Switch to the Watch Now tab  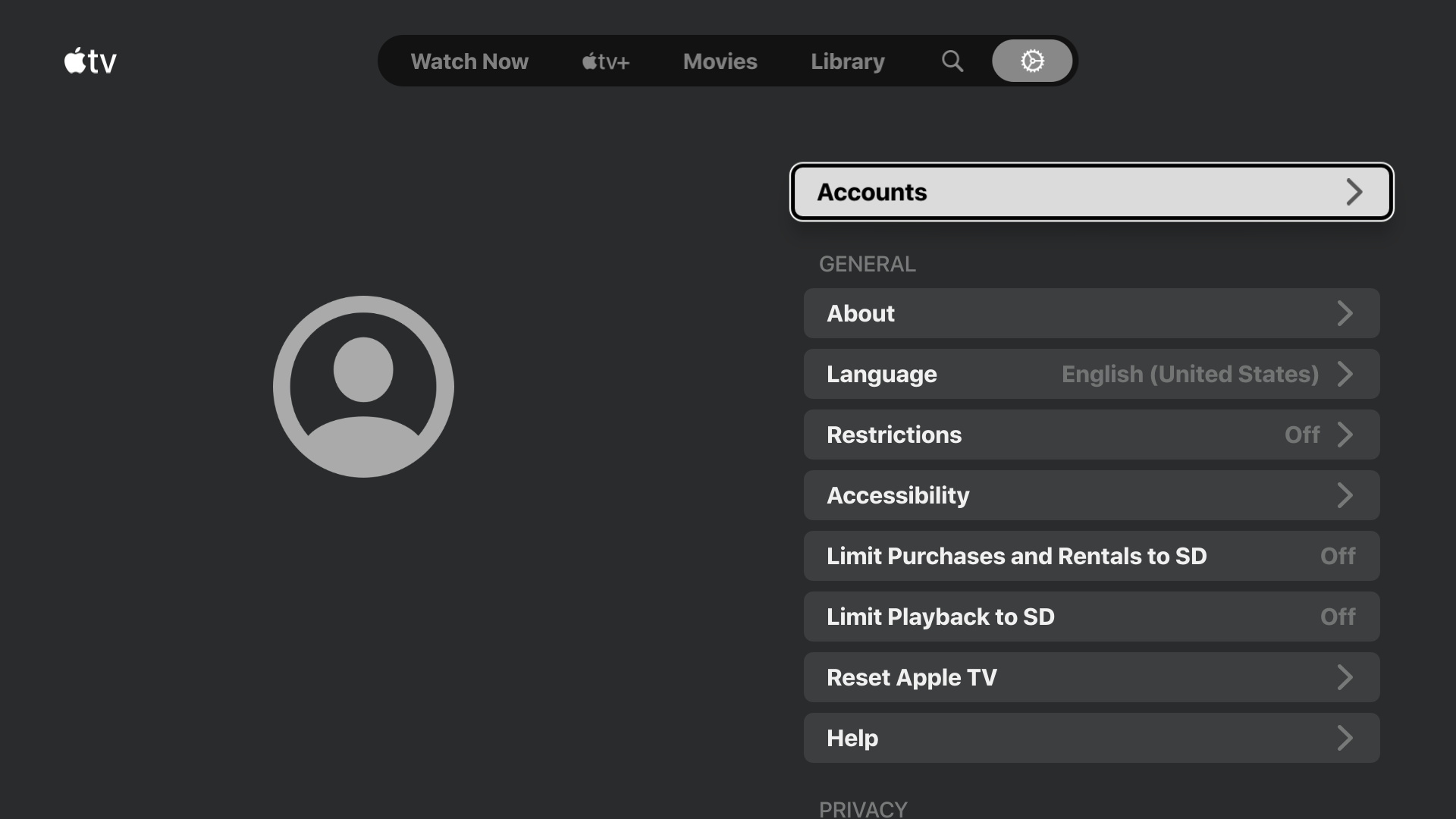469,61
